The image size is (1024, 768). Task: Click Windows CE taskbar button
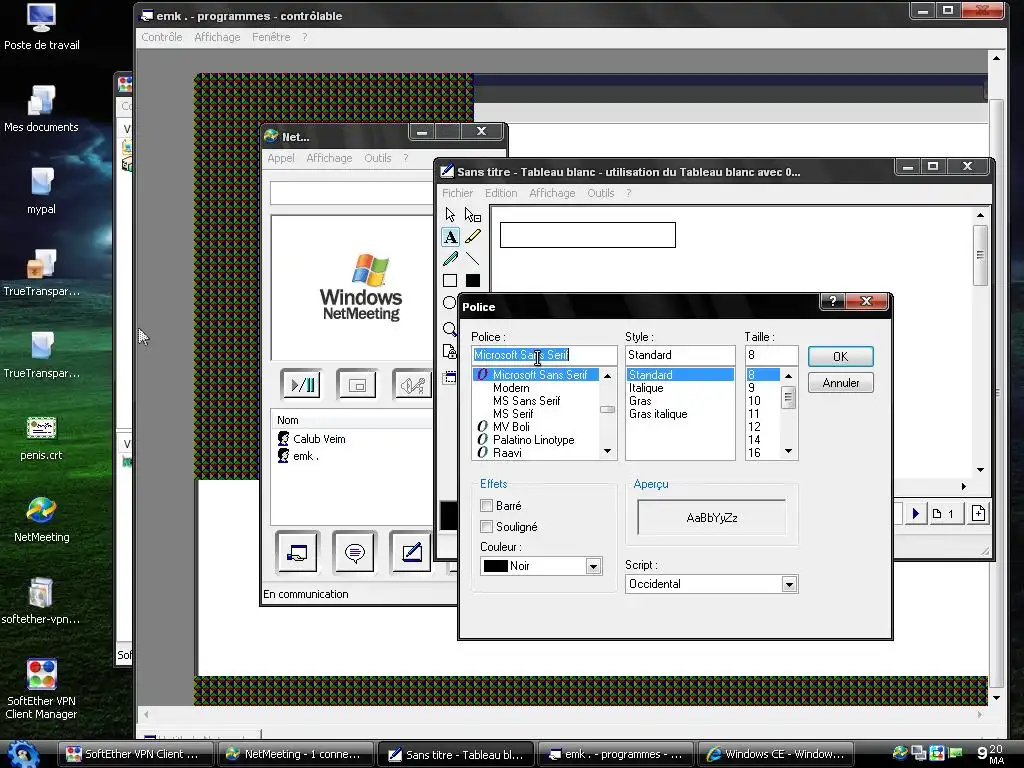[775, 754]
